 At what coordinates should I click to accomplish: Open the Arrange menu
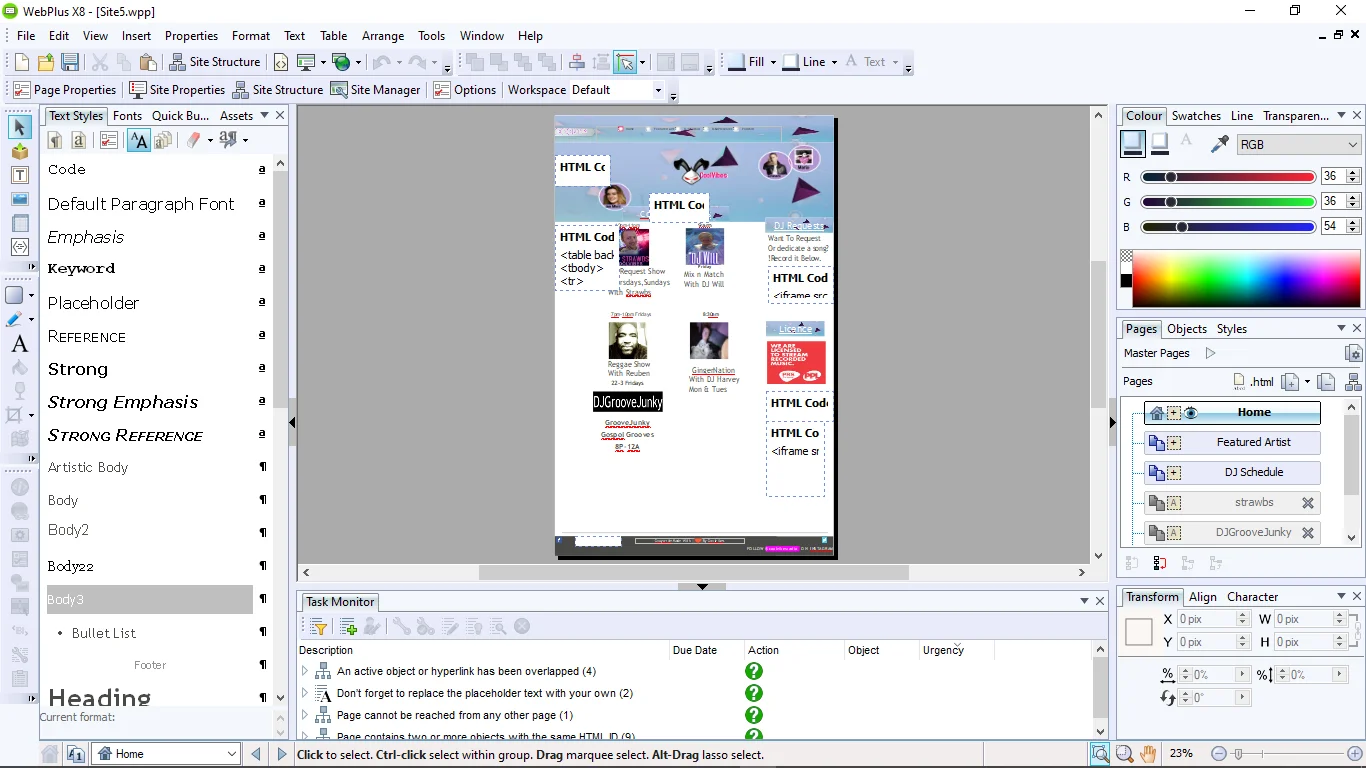coord(383,36)
